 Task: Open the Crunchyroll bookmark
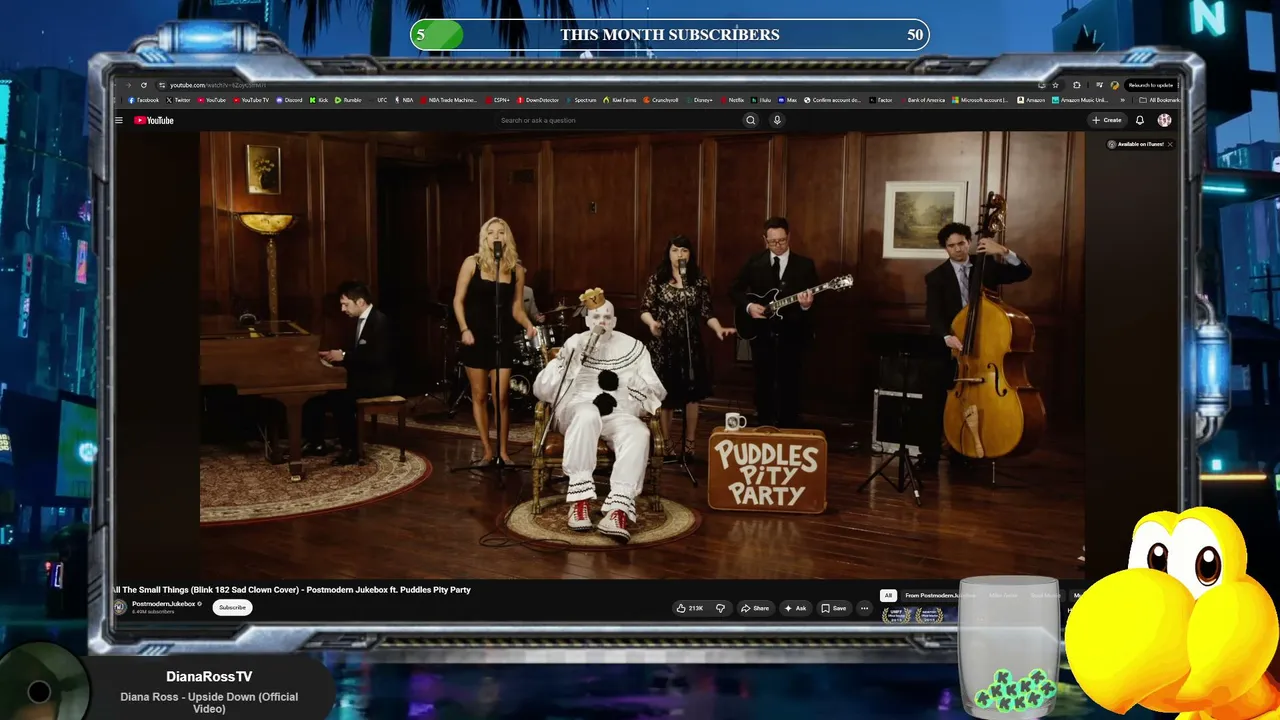tap(661, 100)
